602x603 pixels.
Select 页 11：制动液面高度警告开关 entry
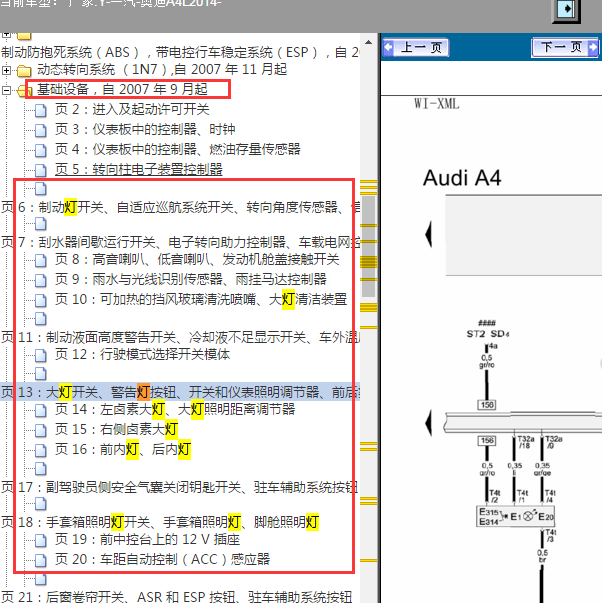[180, 337]
